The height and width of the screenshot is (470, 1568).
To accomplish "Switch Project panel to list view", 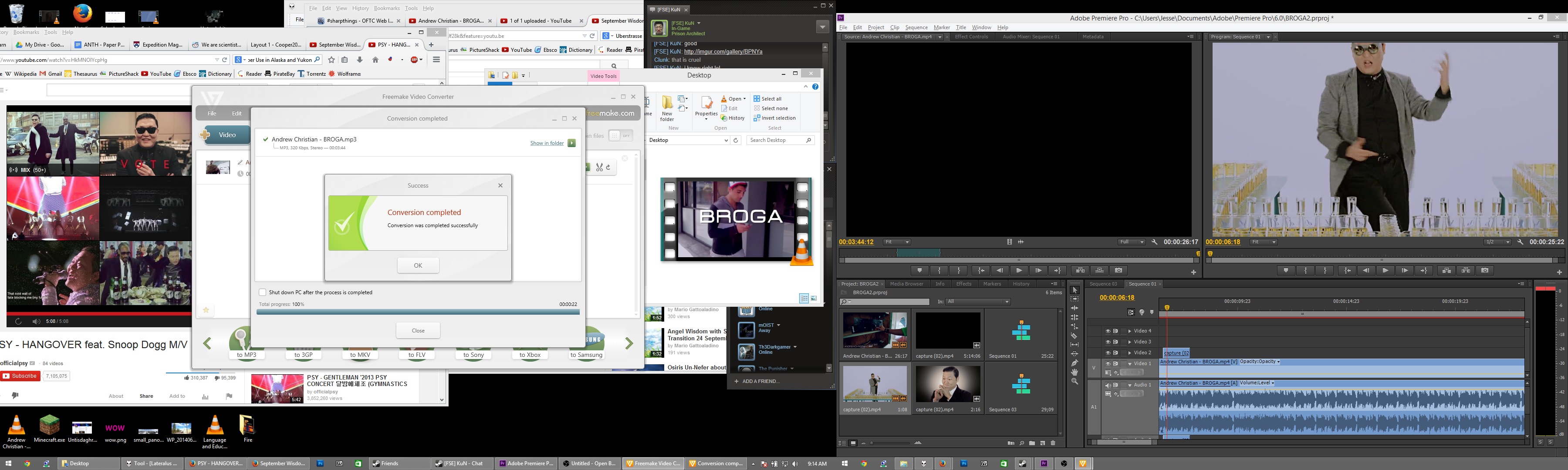I will tap(842, 443).
